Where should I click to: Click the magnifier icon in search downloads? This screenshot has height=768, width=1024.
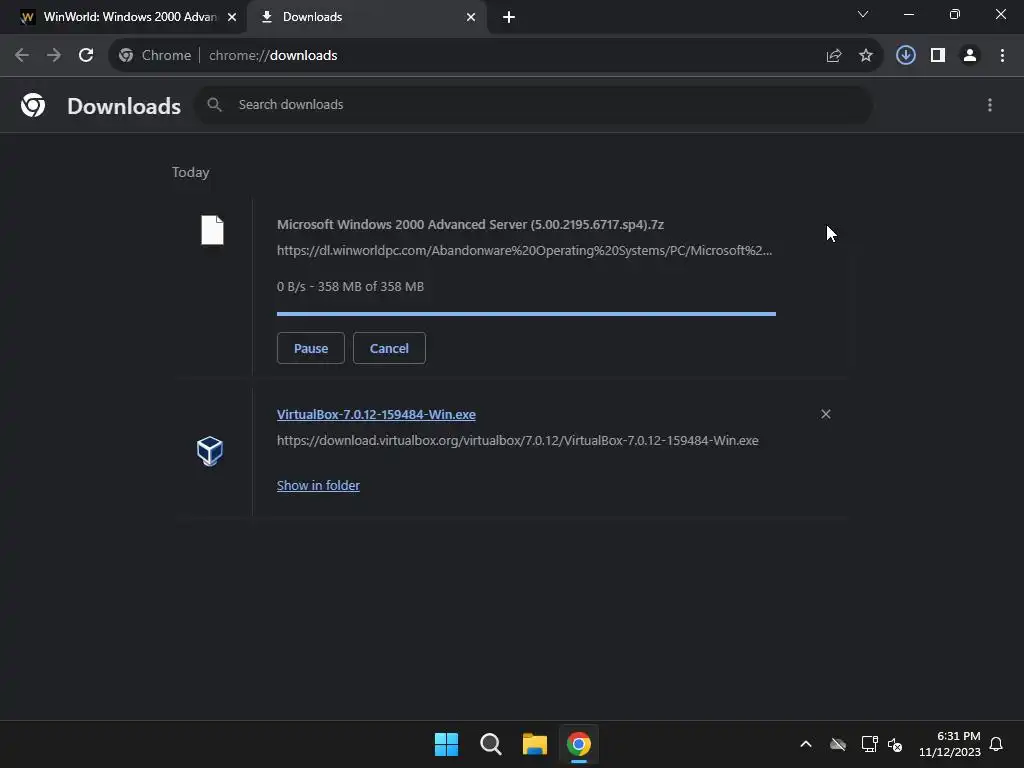point(214,104)
